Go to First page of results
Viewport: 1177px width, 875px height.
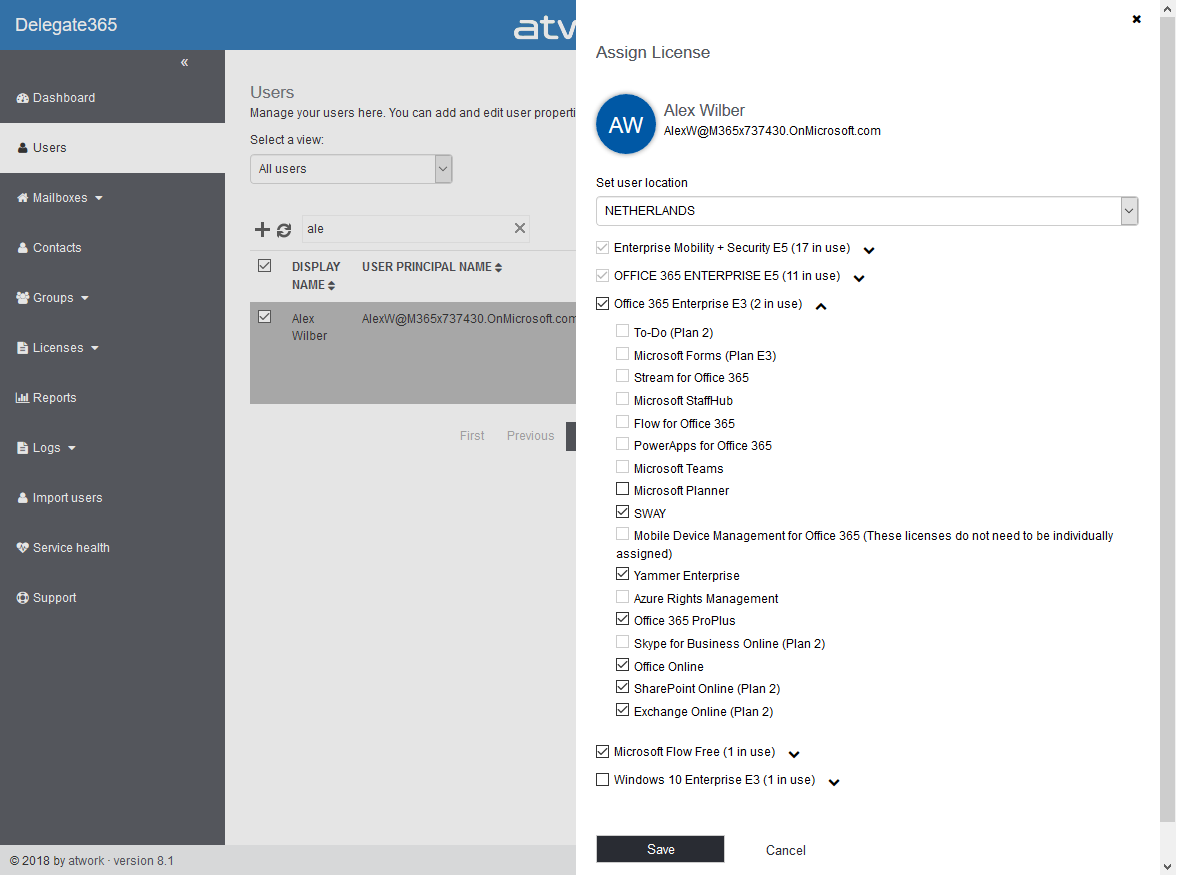472,436
